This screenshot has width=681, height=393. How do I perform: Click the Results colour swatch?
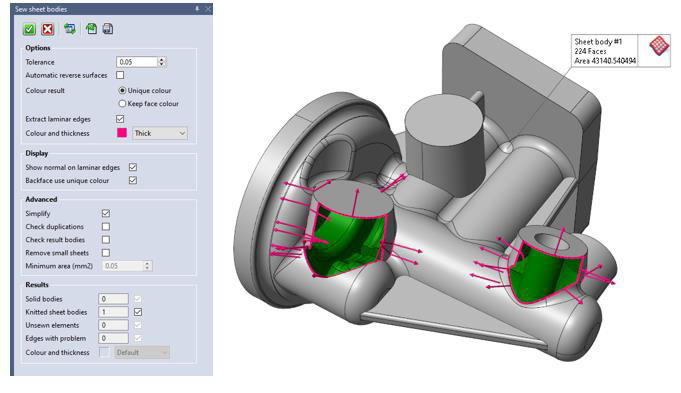[x=104, y=352]
